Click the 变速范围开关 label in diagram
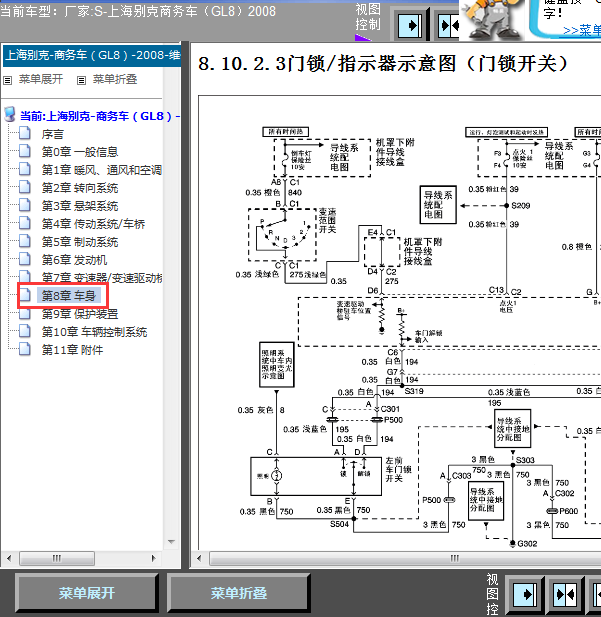601x617 pixels. coord(327,221)
